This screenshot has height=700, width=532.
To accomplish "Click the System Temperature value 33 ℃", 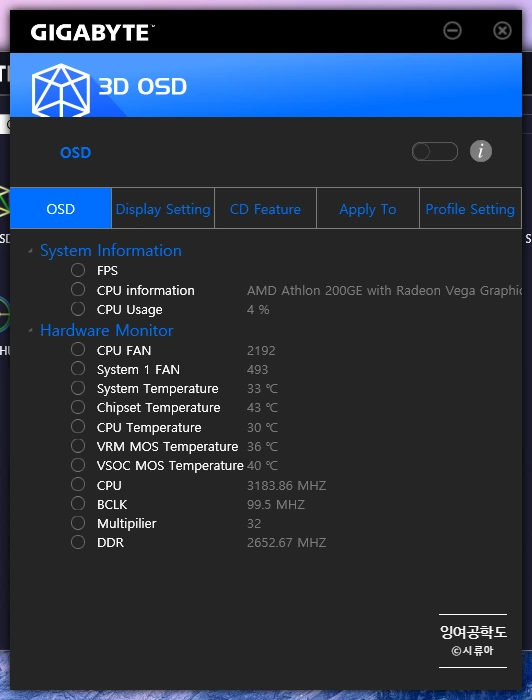I will tap(262, 389).
